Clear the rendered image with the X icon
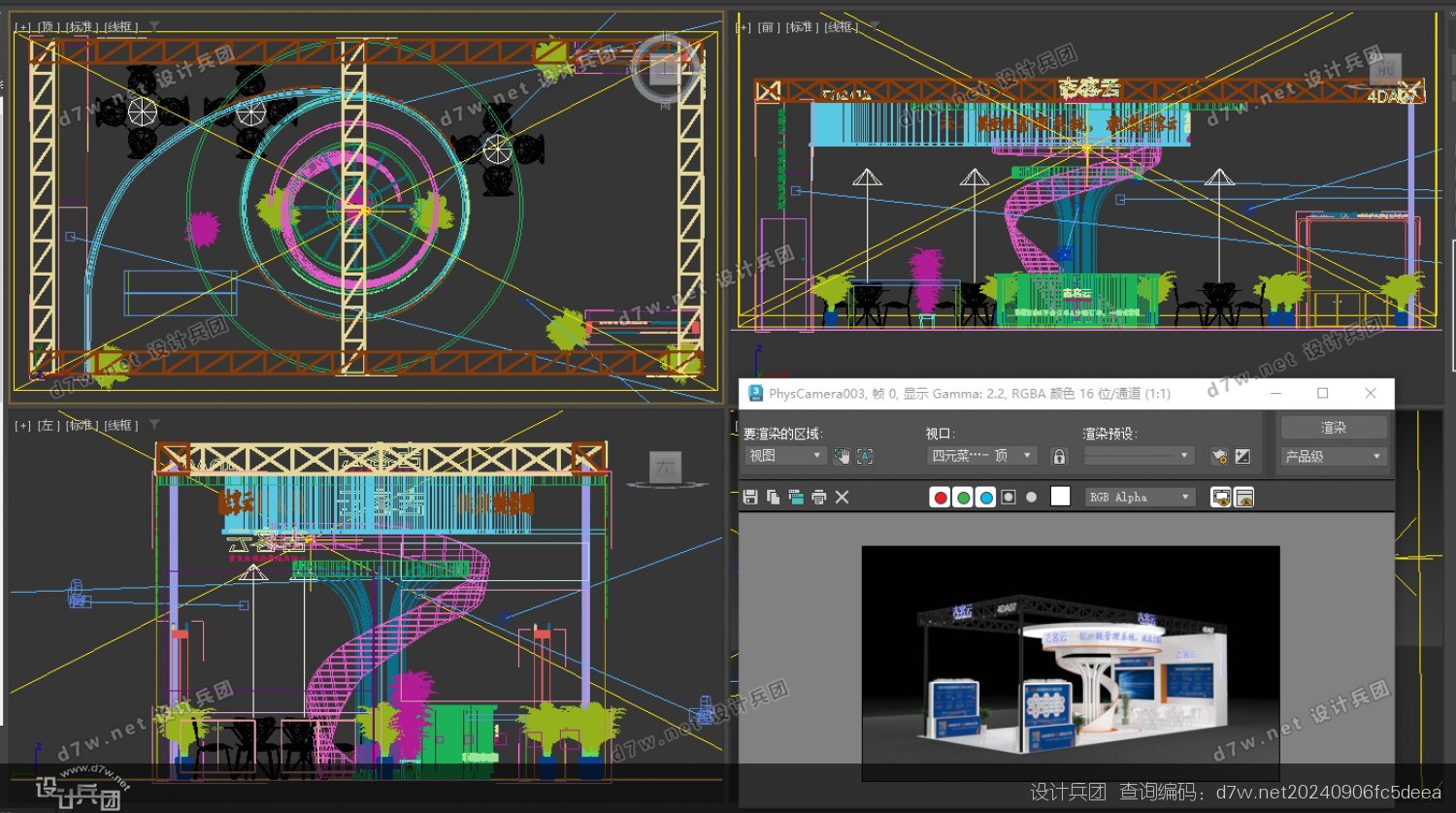This screenshot has height=813, width=1456. click(842, 497)
